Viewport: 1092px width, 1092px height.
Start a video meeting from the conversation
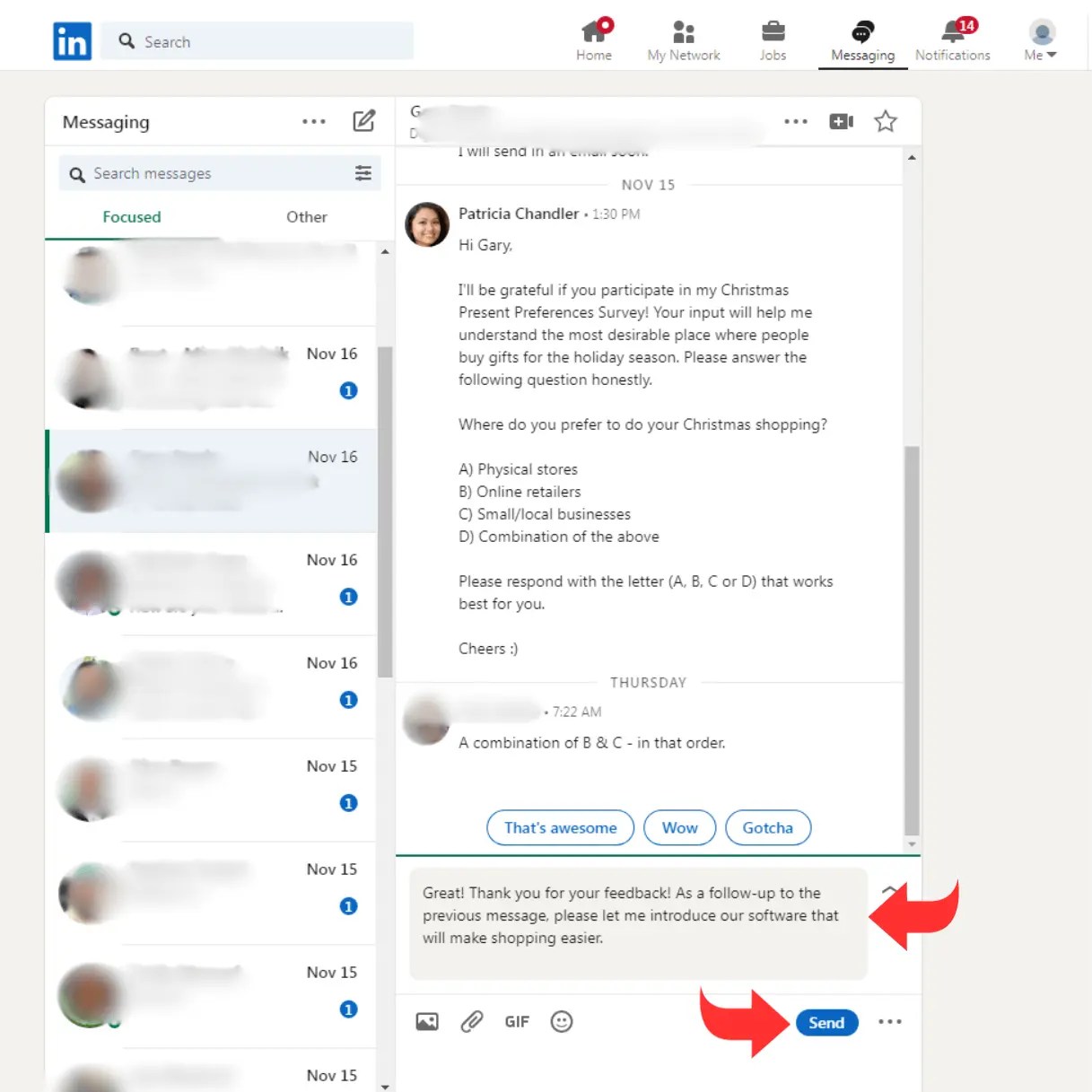point(841,121)
